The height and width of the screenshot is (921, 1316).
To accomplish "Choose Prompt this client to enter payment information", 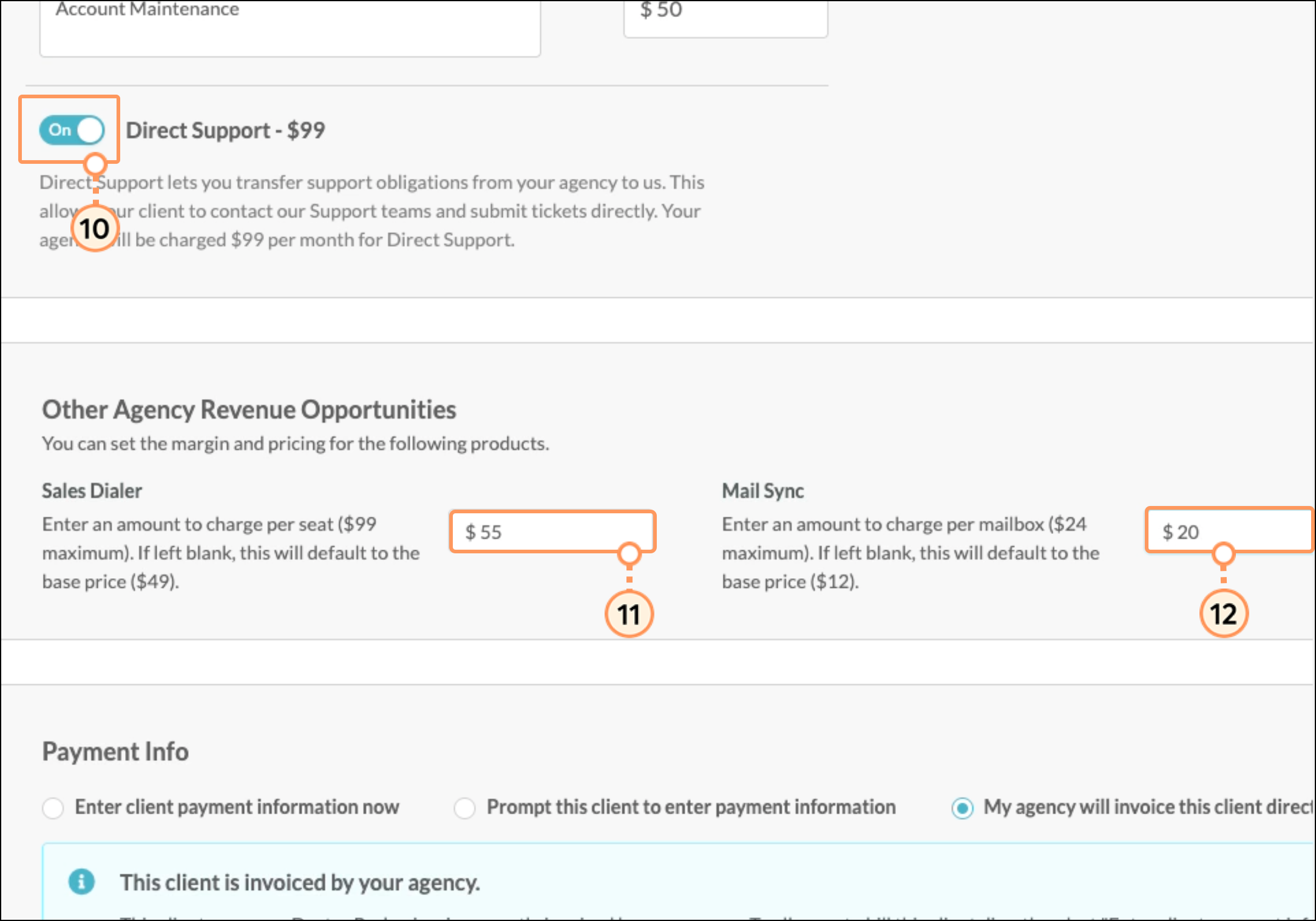I will pos(464,808).
